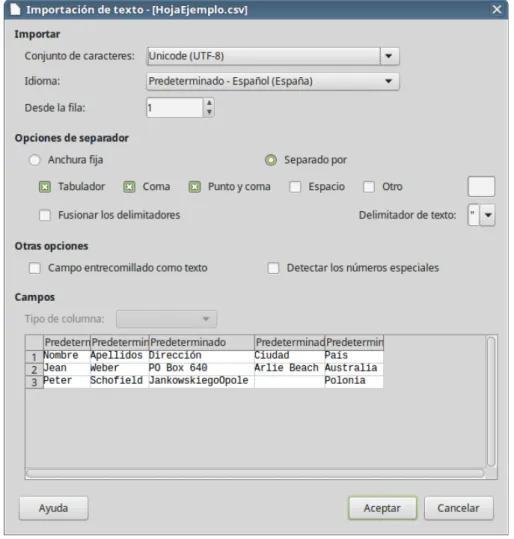The image size is (514, 539).
Task: Click the Dirección cell in preview
Action: (x=202, y=356)
